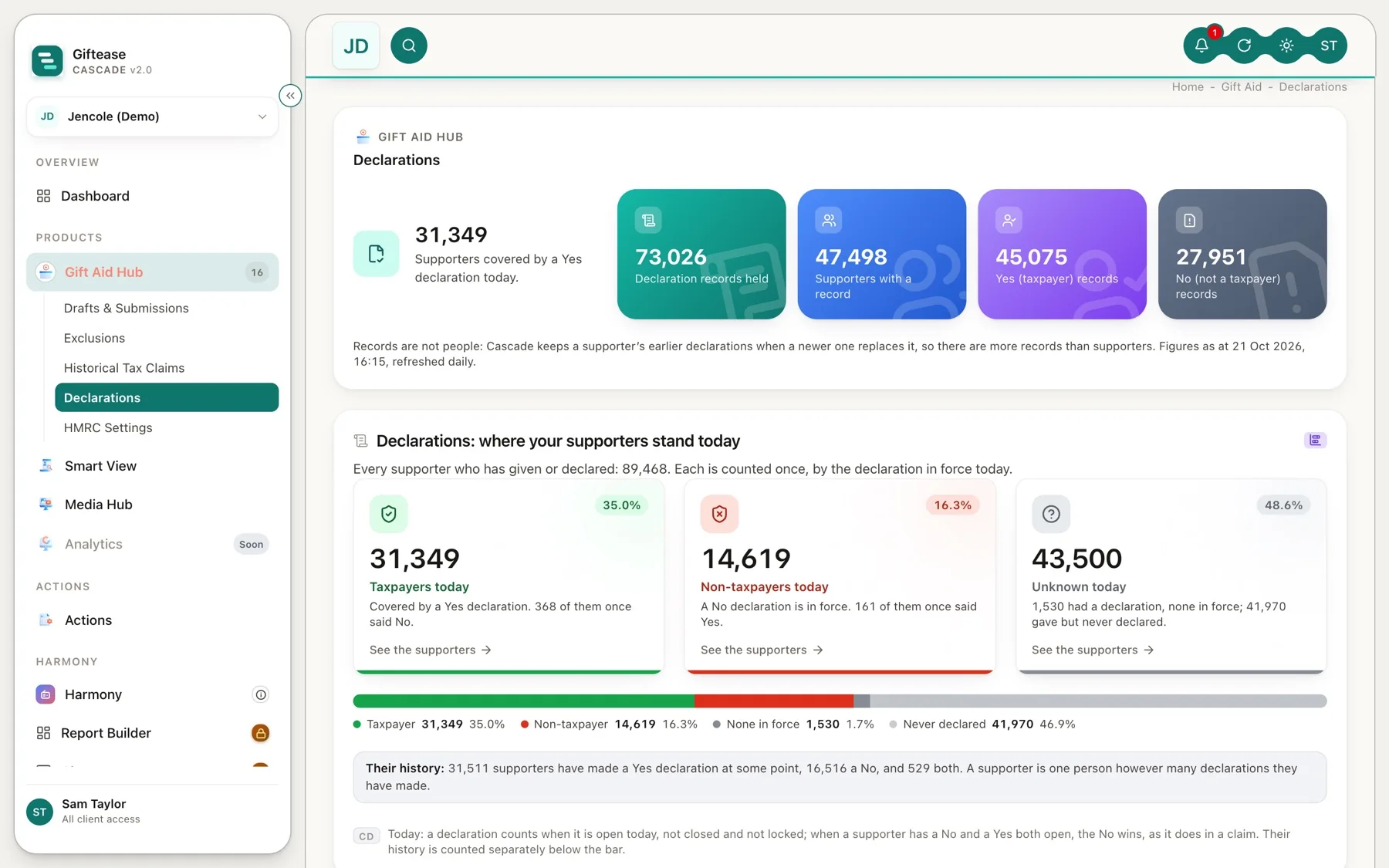The width and height of the screenshot is (1389, 868).
Task: Click the lock icon beside Report Builder
Action: click(261, 733)
